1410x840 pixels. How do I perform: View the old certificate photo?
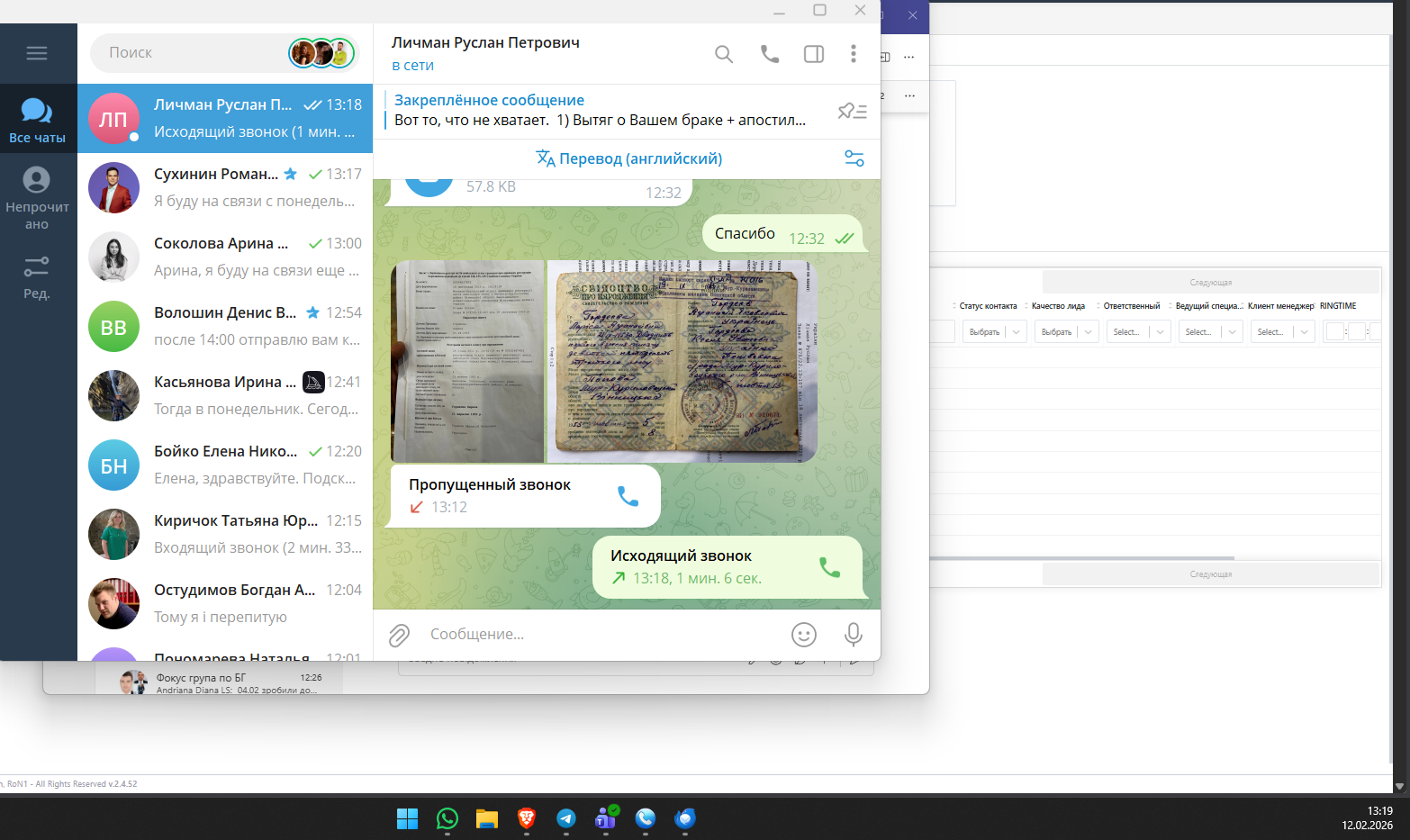coord(682,362)
